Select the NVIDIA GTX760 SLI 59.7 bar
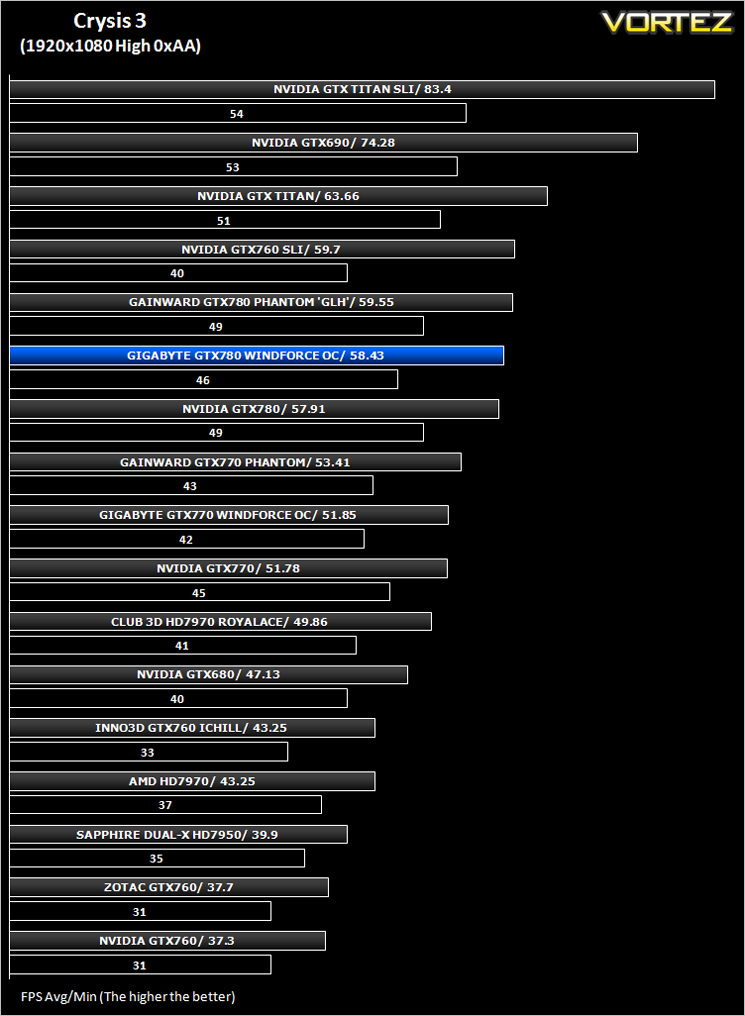 [x=262, y=249]
